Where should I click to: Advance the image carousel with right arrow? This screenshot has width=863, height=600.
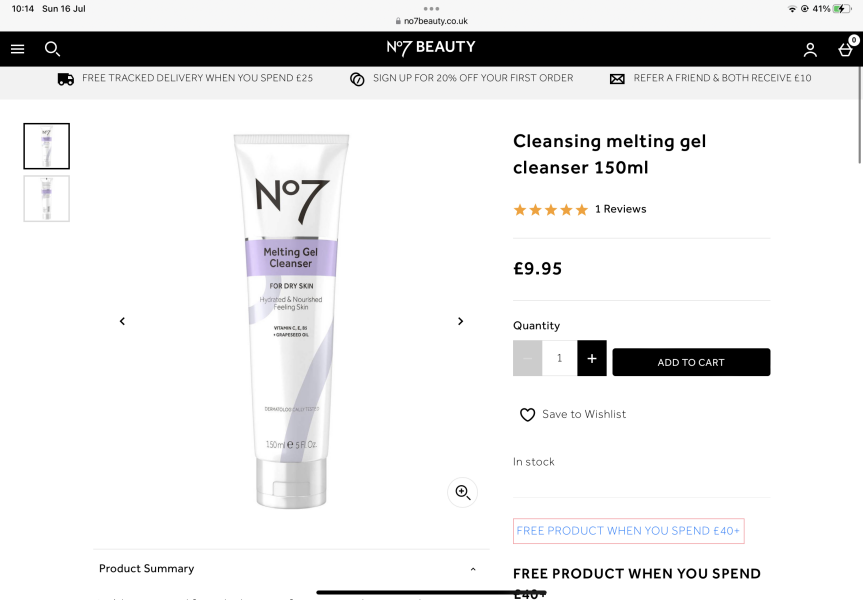(461, 321)
